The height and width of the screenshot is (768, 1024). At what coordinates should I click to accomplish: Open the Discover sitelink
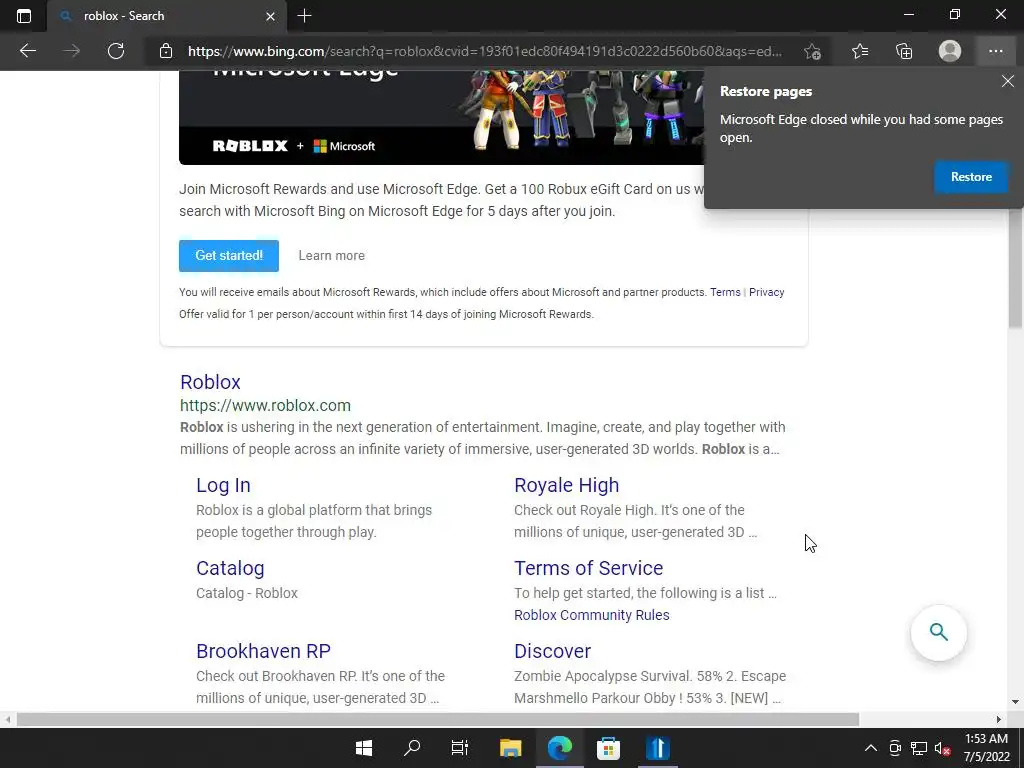coord(552,651)
